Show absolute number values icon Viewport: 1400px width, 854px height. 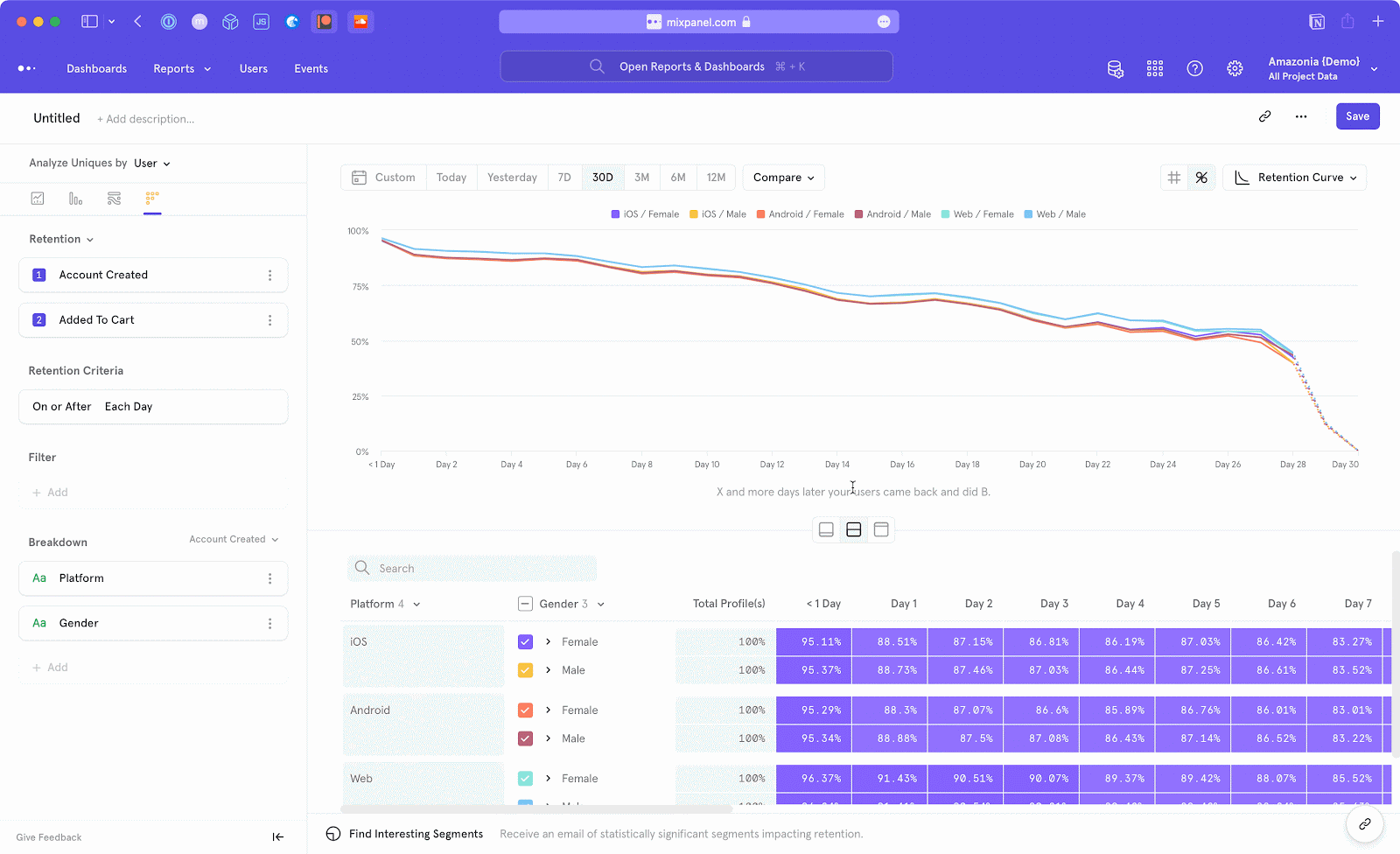tap(1174, 178)
